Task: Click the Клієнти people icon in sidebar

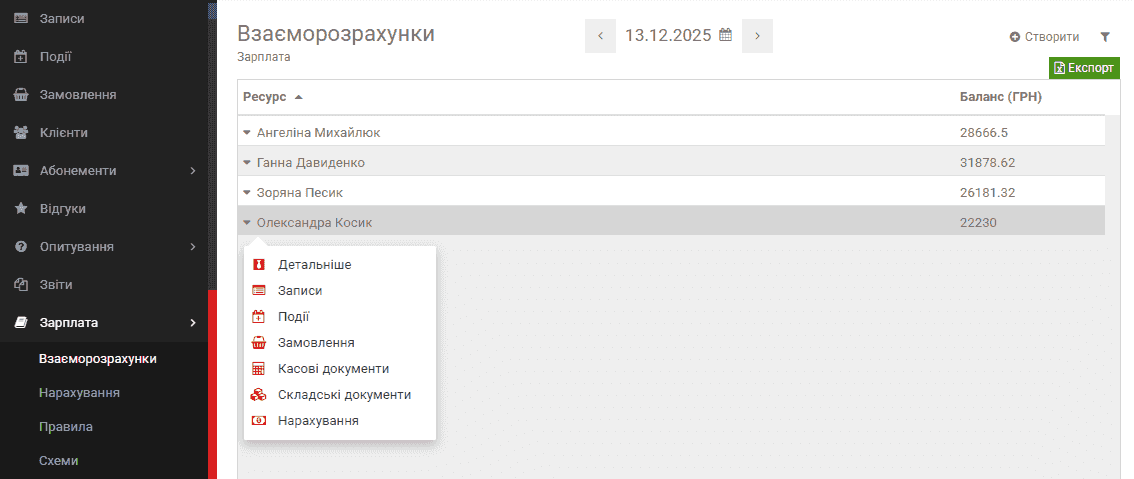Action: pyautogui.click(x=20, y=133)
